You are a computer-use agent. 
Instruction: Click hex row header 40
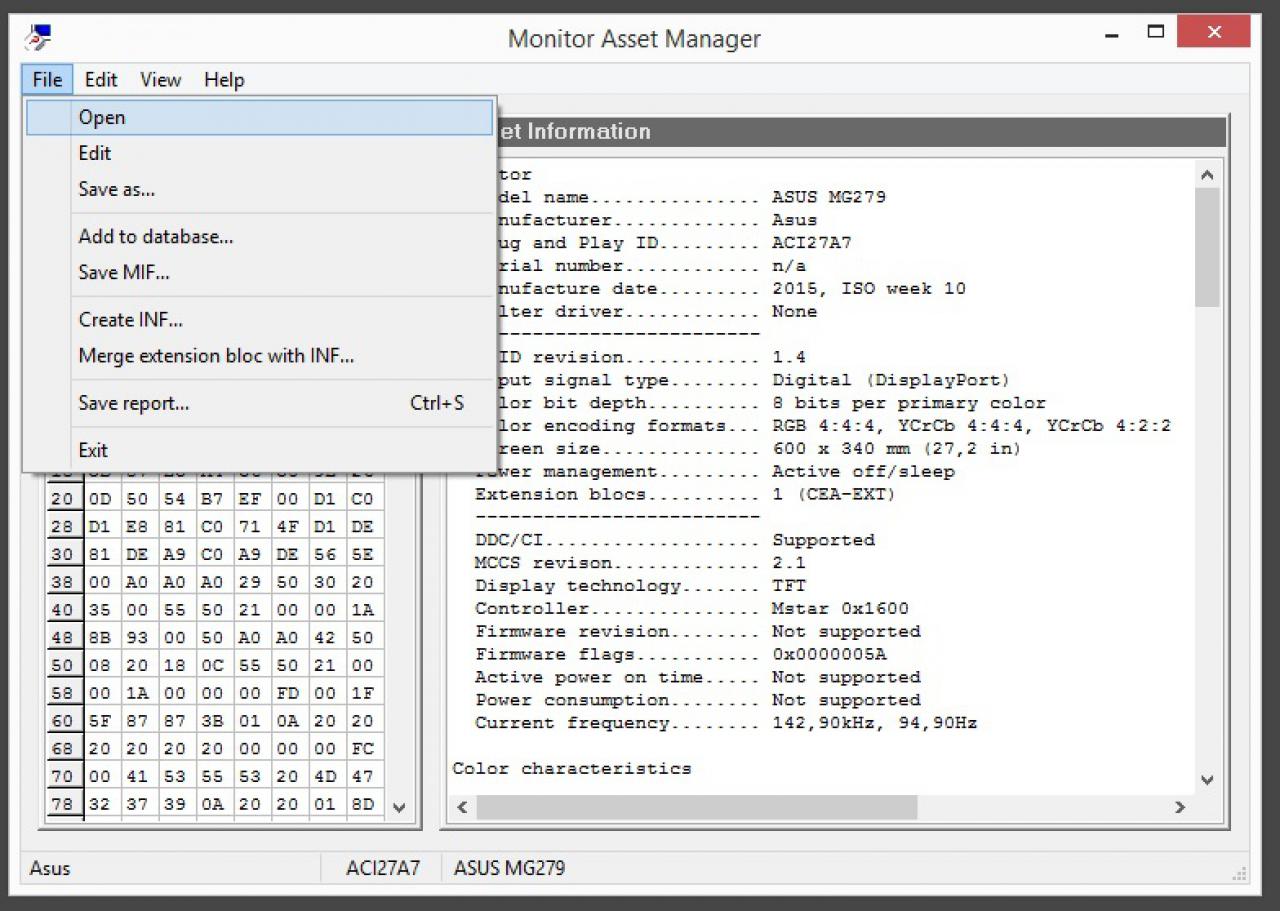pyautogui.click(x=63, y=609)
